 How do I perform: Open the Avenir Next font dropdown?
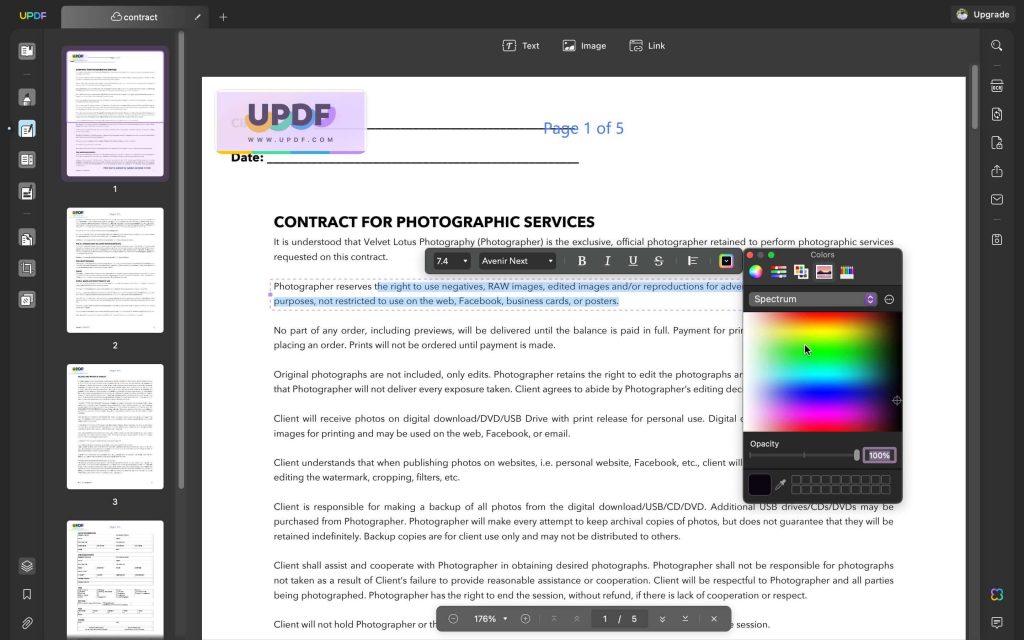point(517,260)
